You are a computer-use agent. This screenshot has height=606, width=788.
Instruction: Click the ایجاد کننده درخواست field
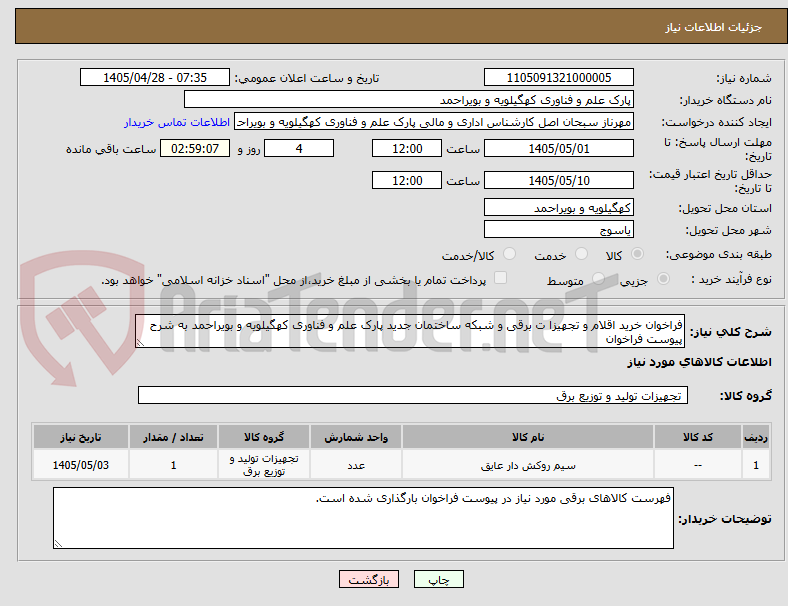coord(434,122)
